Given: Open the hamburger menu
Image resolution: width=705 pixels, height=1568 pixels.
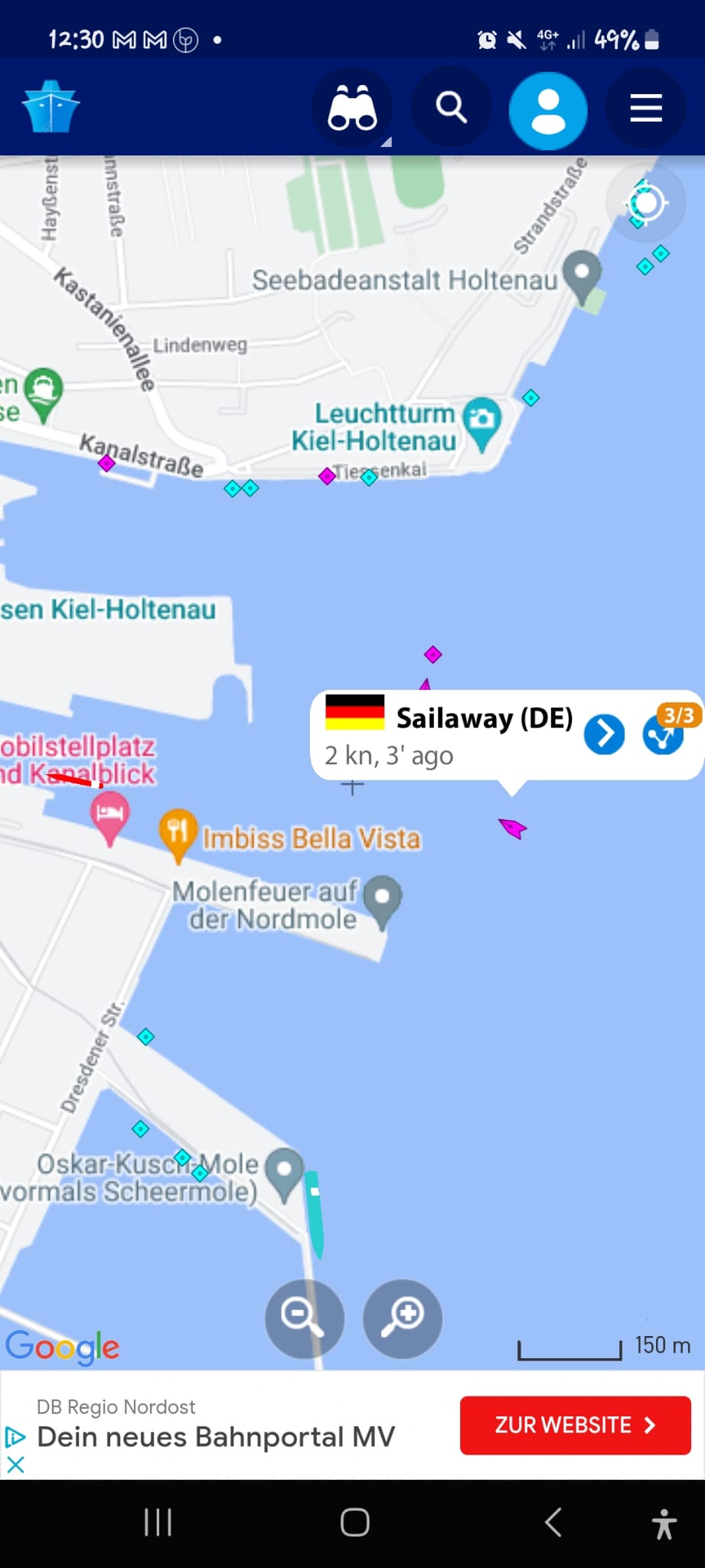Looking at the screenshot, I should (646, 108).
